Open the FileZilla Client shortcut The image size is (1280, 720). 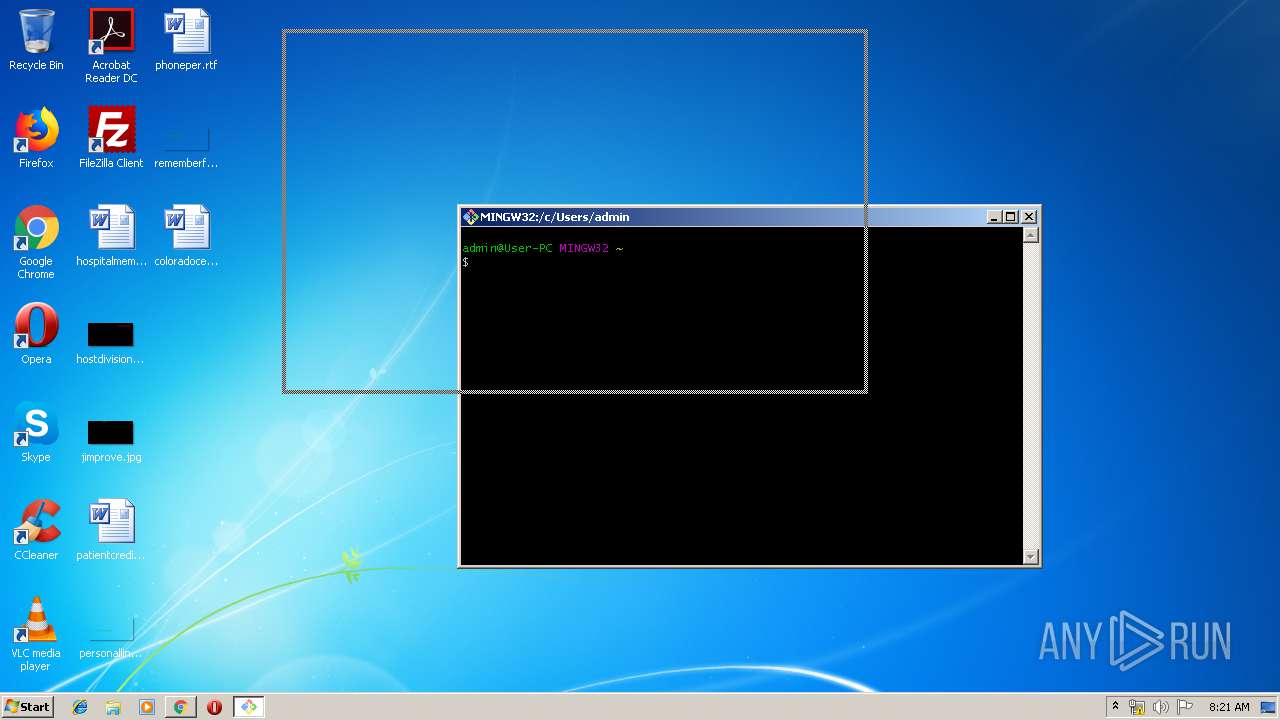click(x=111, y=139)
